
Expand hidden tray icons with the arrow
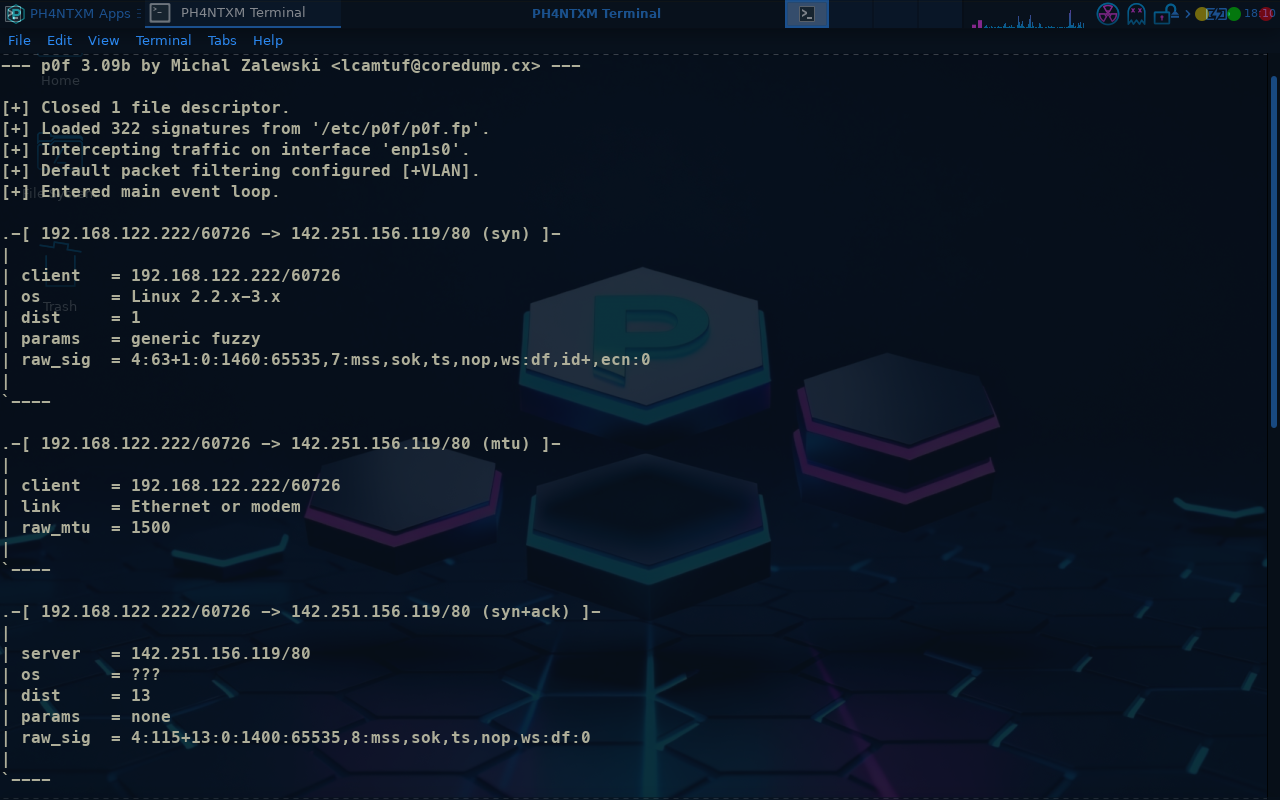click(x=1188, y=14)
